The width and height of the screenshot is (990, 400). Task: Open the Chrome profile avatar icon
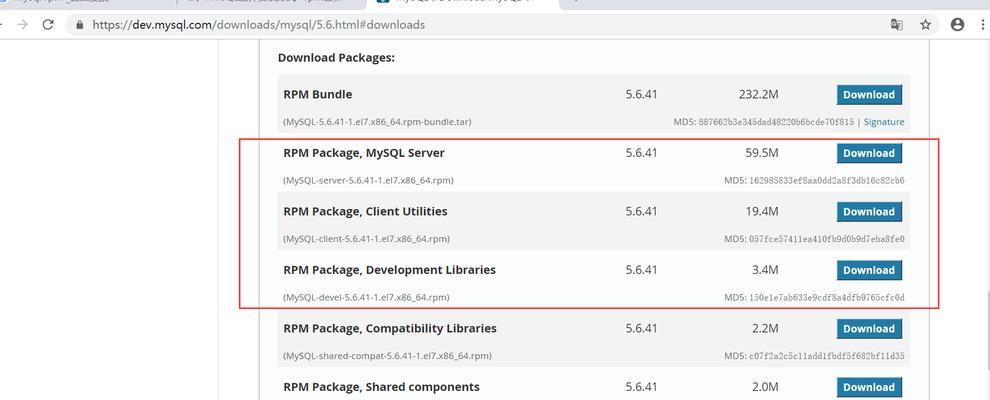coord(958,25)
